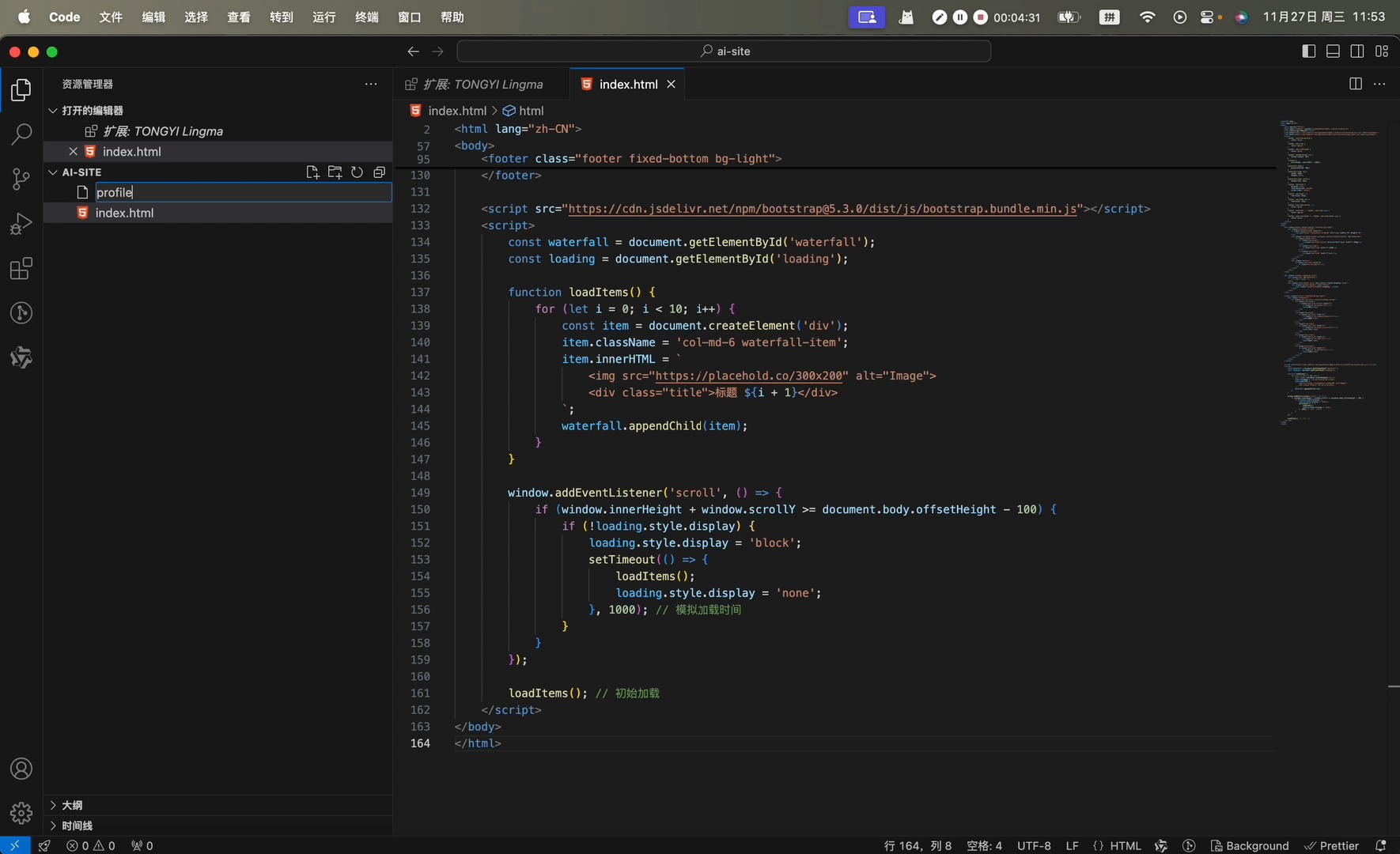
Task: Open the Search view in activity bar
Action: coord(21,134)
